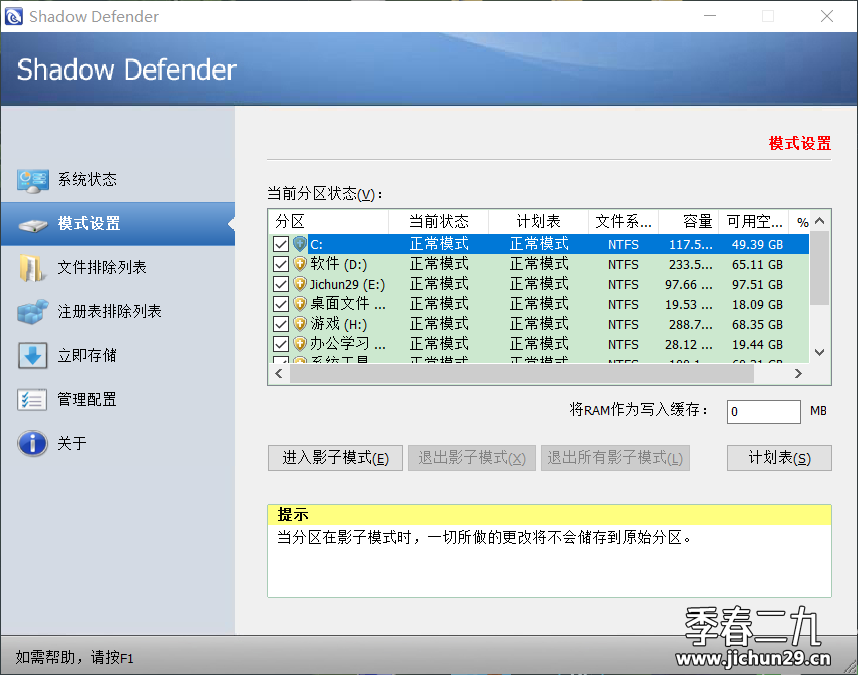Click the shield icon for Jichun29 (E:)
This screenshot has width=858, height=675.
tap(299, 284)
